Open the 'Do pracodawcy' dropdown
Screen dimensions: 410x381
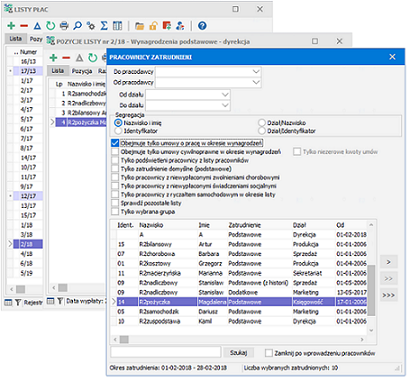256,72
